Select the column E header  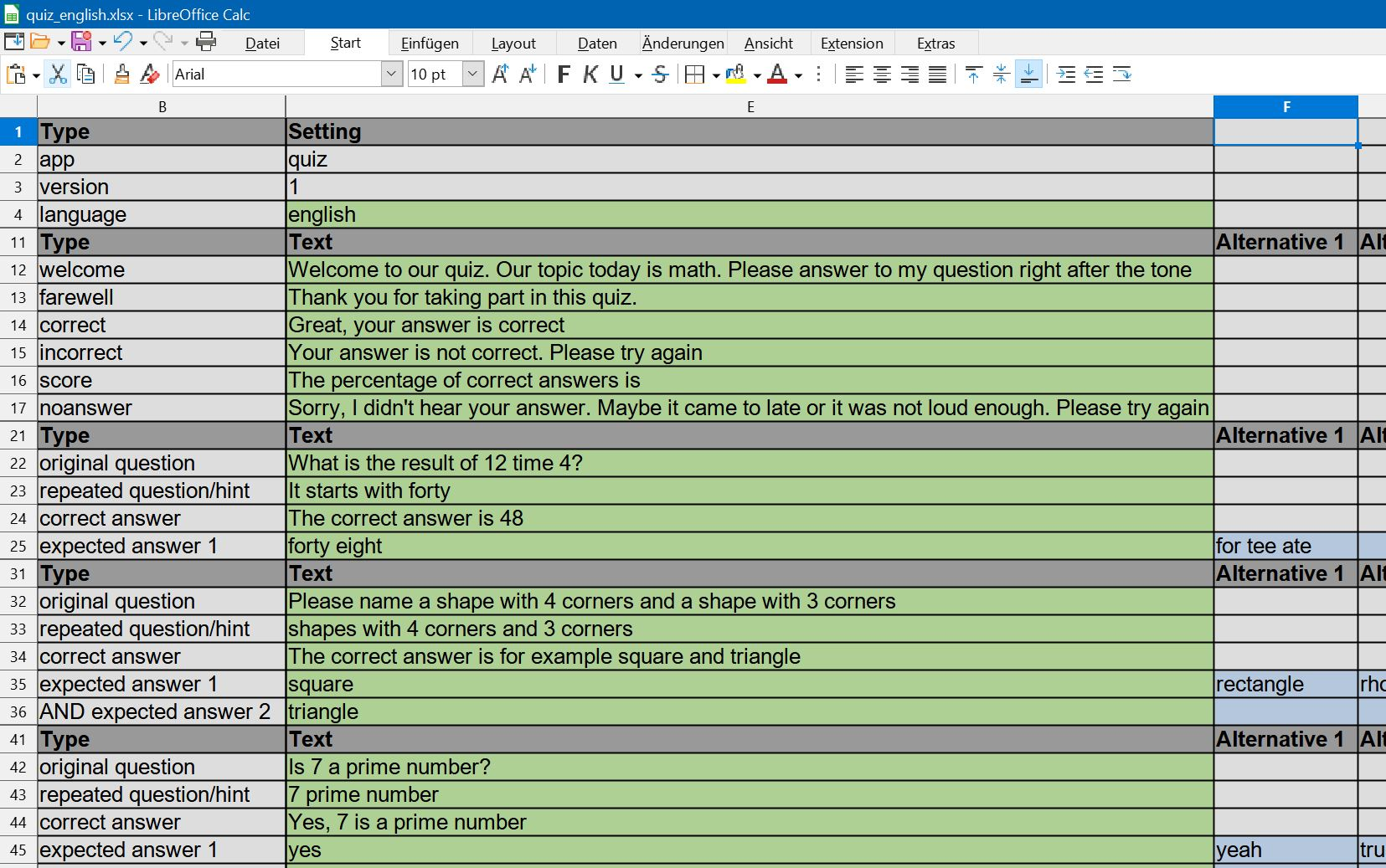click(750, 106)
